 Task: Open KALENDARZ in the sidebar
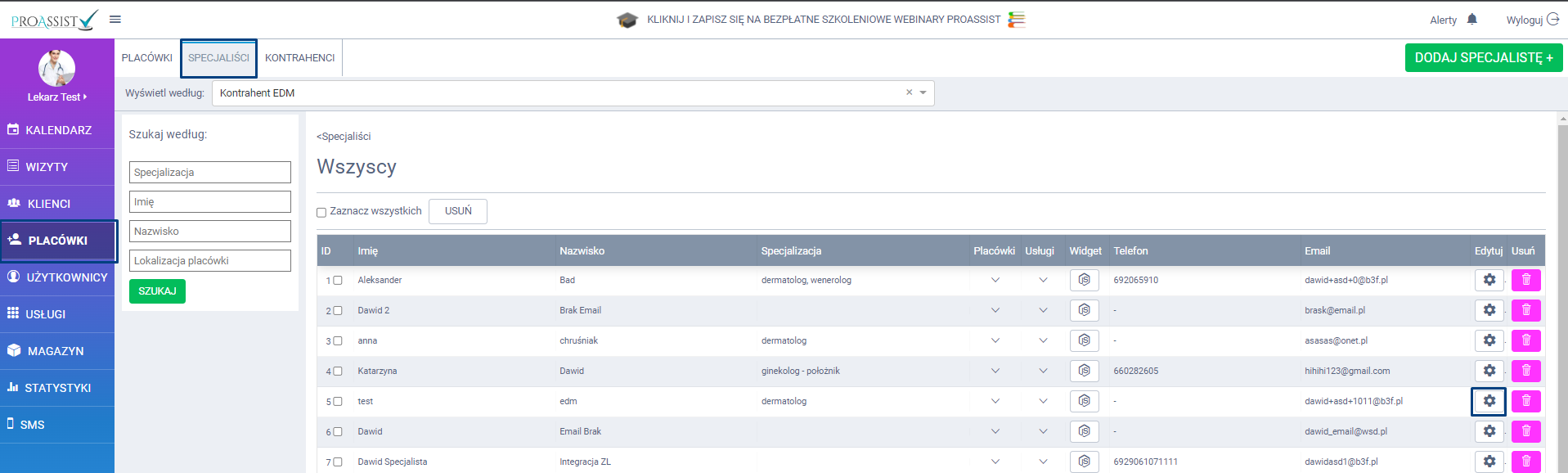tap(57, 130)
